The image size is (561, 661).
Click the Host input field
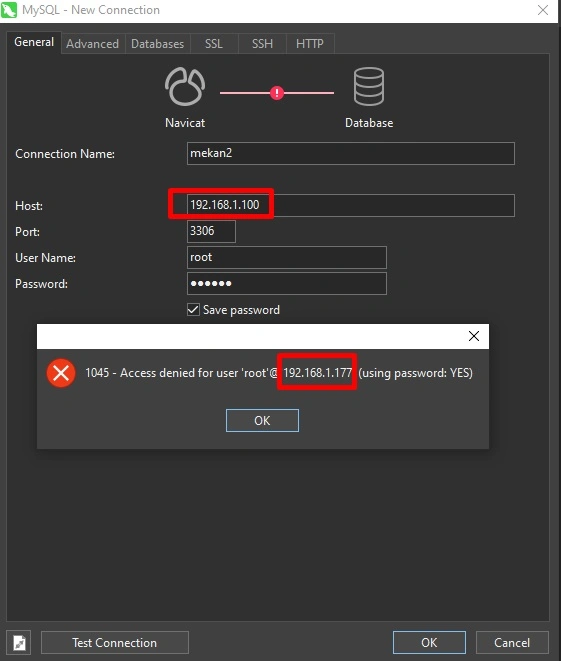(x=351, y=205)
